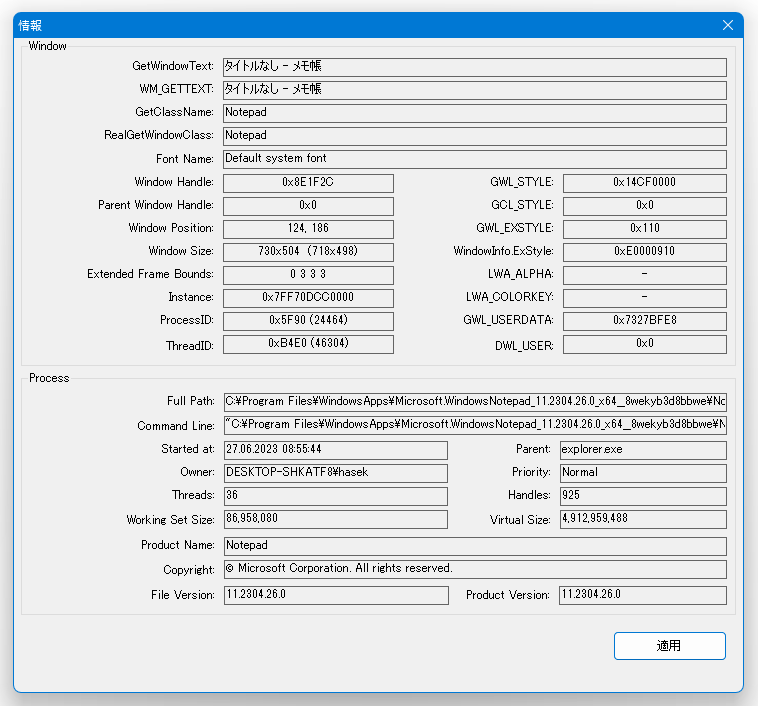The height and width of the screenshot is (706, 758).
Task: Click the GWL_STYLE value 0x14CF0000
Action: pos(645,183)
